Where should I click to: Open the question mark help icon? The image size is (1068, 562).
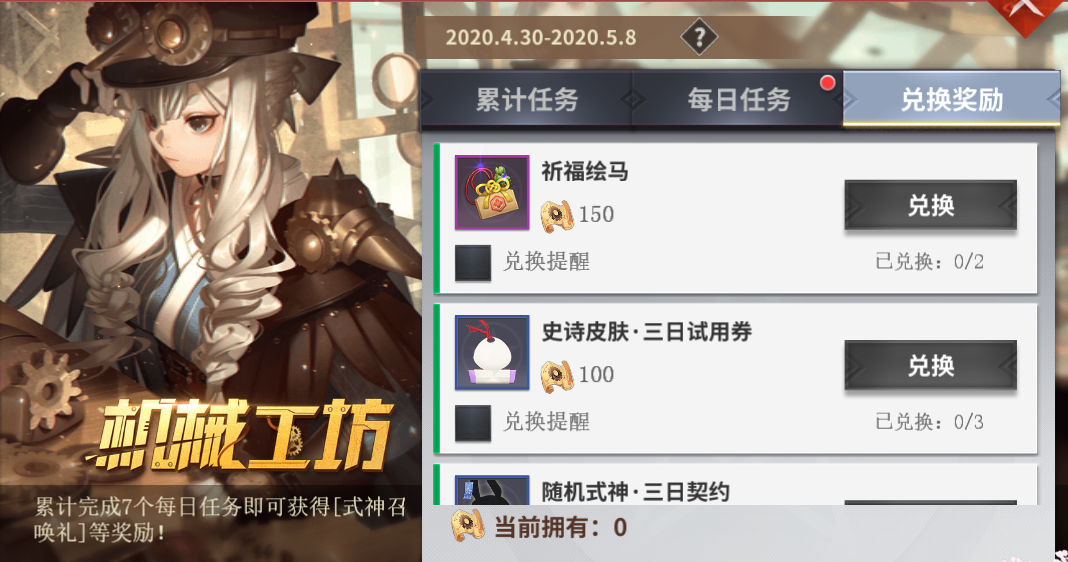pos(699,36)
